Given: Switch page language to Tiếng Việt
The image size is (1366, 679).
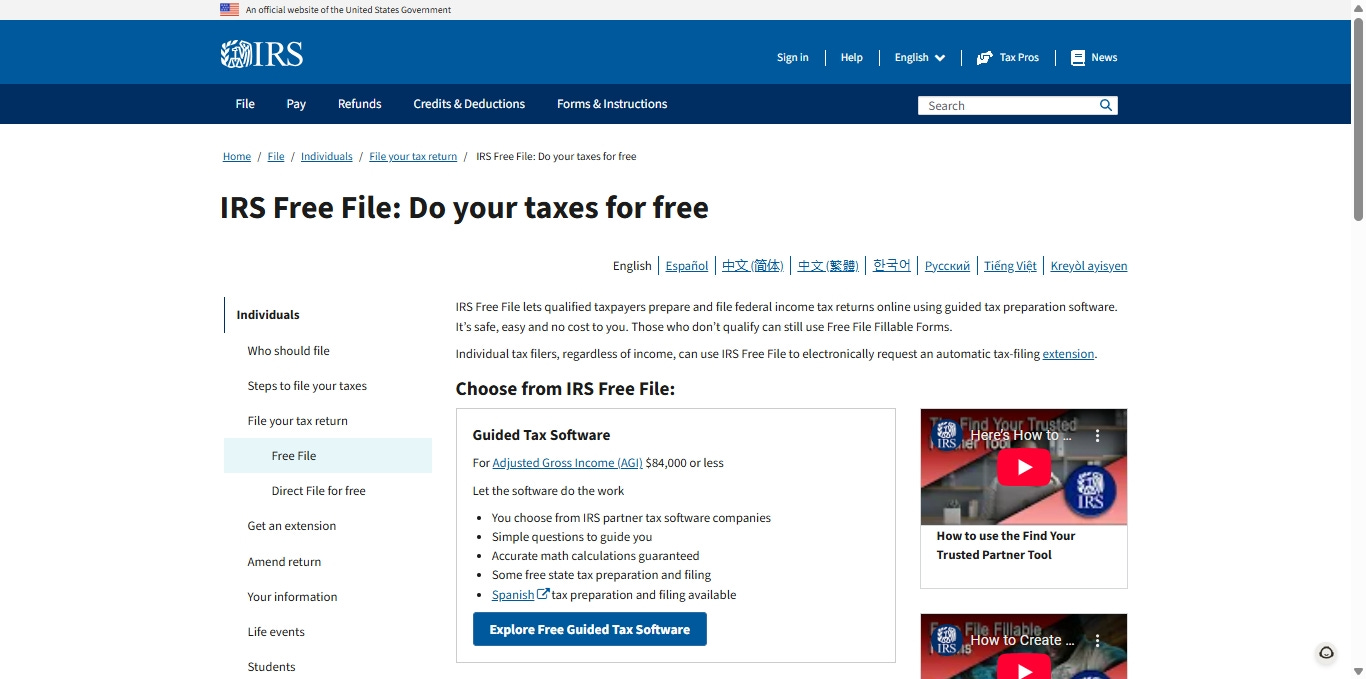Looking at the screenshot, I should (x=1010, y=266).
